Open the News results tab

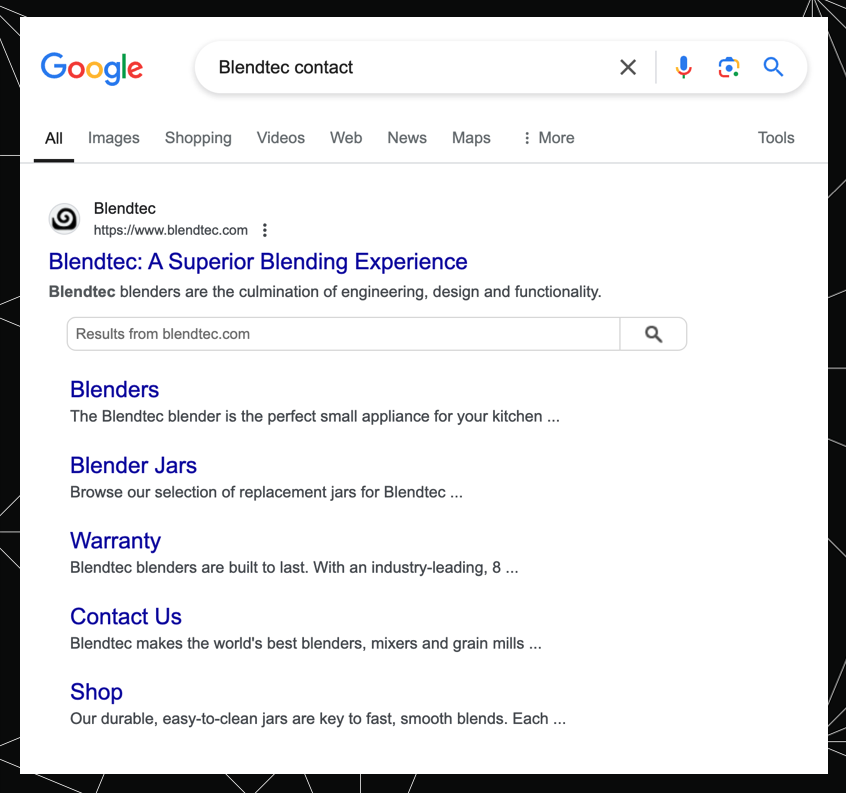pos(407,138)
